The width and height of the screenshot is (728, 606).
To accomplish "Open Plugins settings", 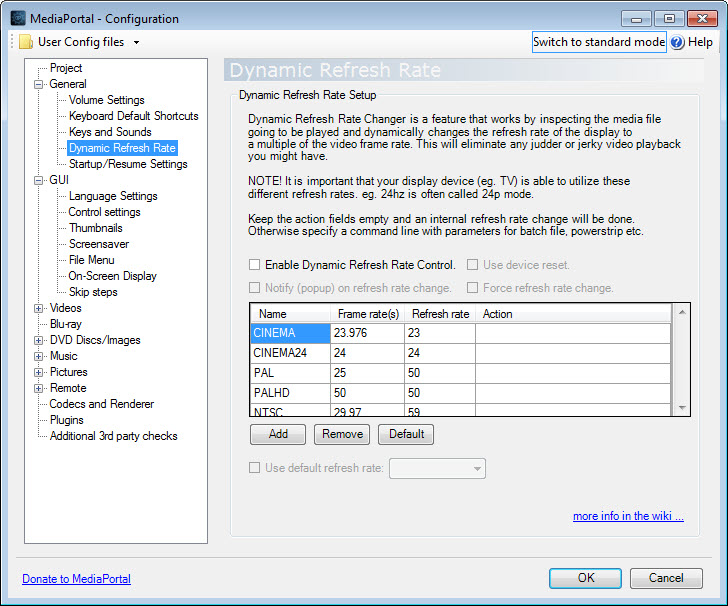I will point(67,421).
